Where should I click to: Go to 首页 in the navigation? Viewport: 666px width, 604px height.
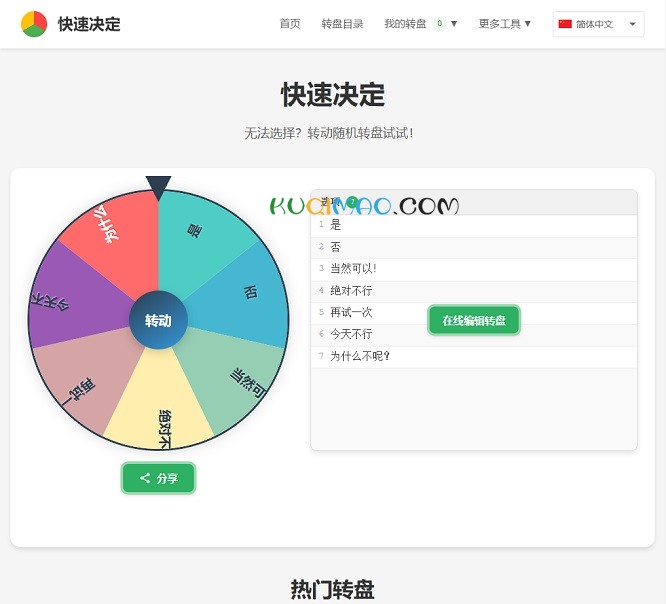[x=290, y=24]
